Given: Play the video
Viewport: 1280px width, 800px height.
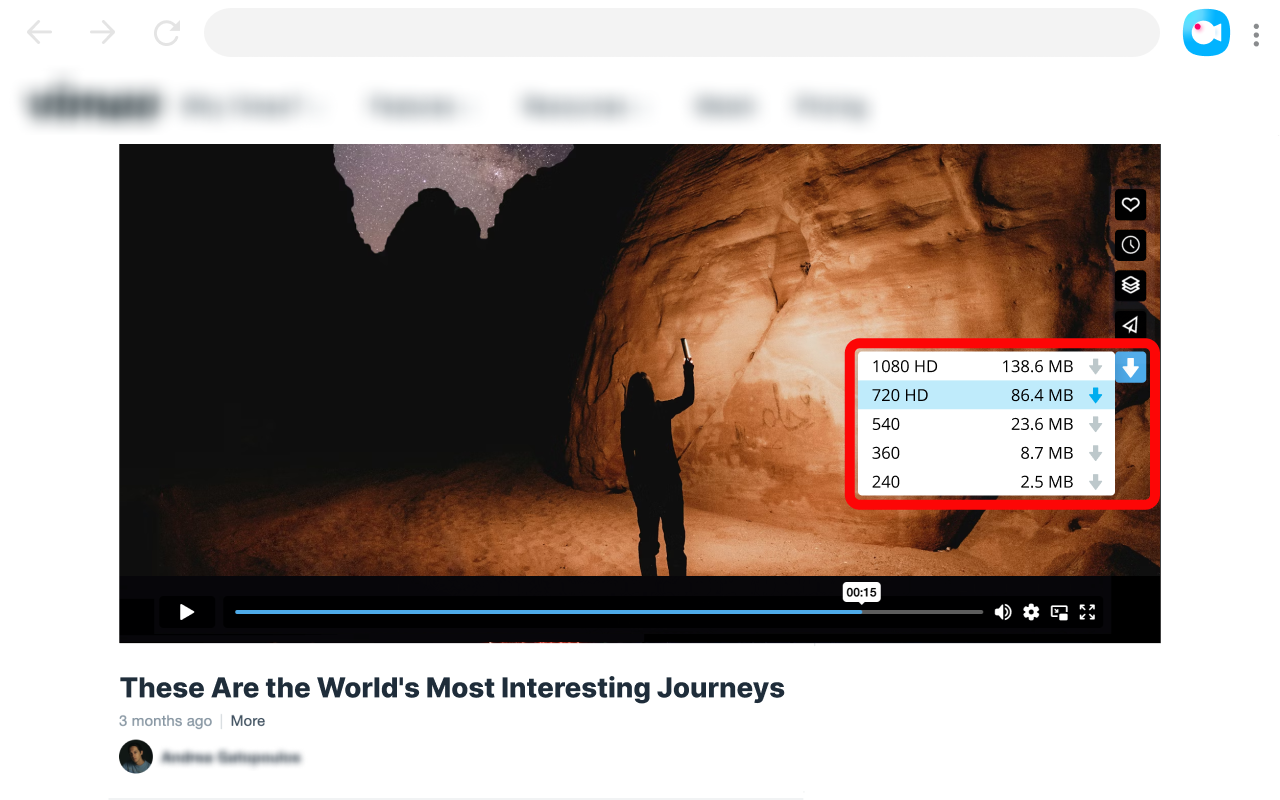Looking at the screenshot, I should (186, 612).
